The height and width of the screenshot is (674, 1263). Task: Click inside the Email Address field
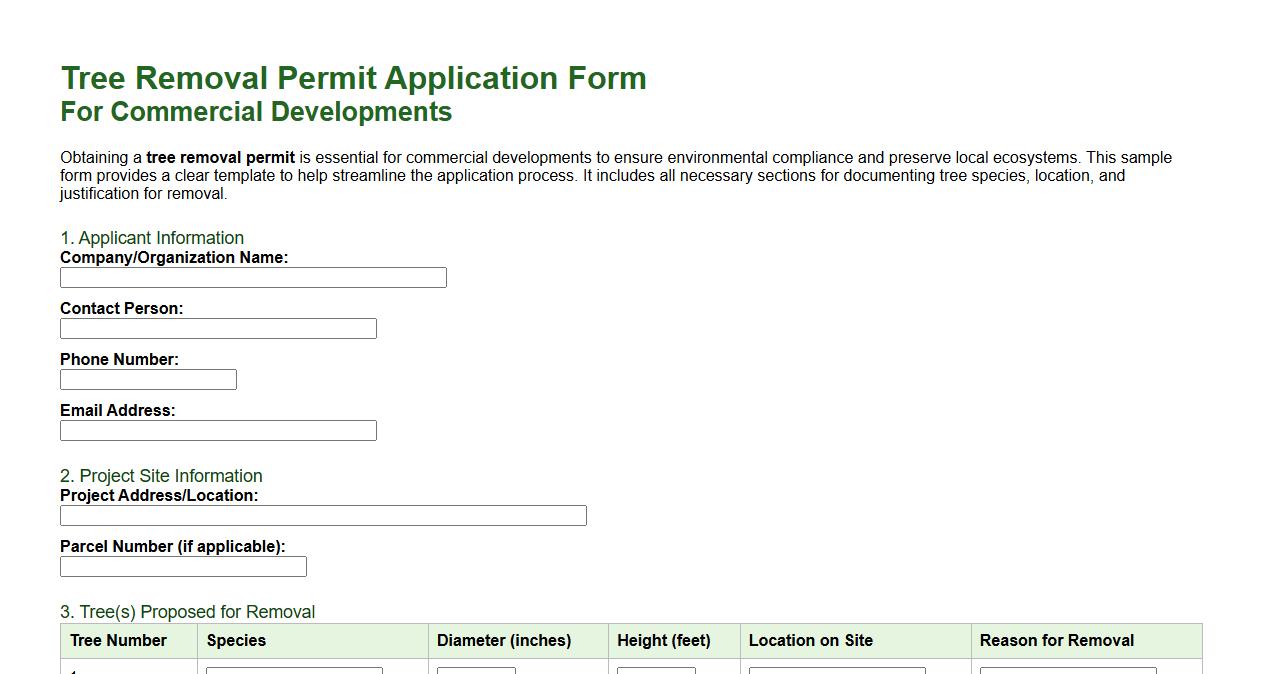point(218,430)
